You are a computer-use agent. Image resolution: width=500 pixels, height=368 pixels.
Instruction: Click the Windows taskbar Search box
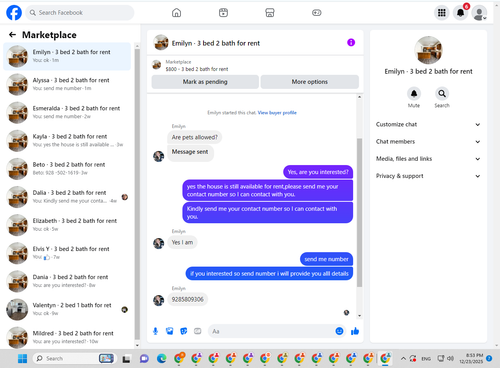pos(74,358)
